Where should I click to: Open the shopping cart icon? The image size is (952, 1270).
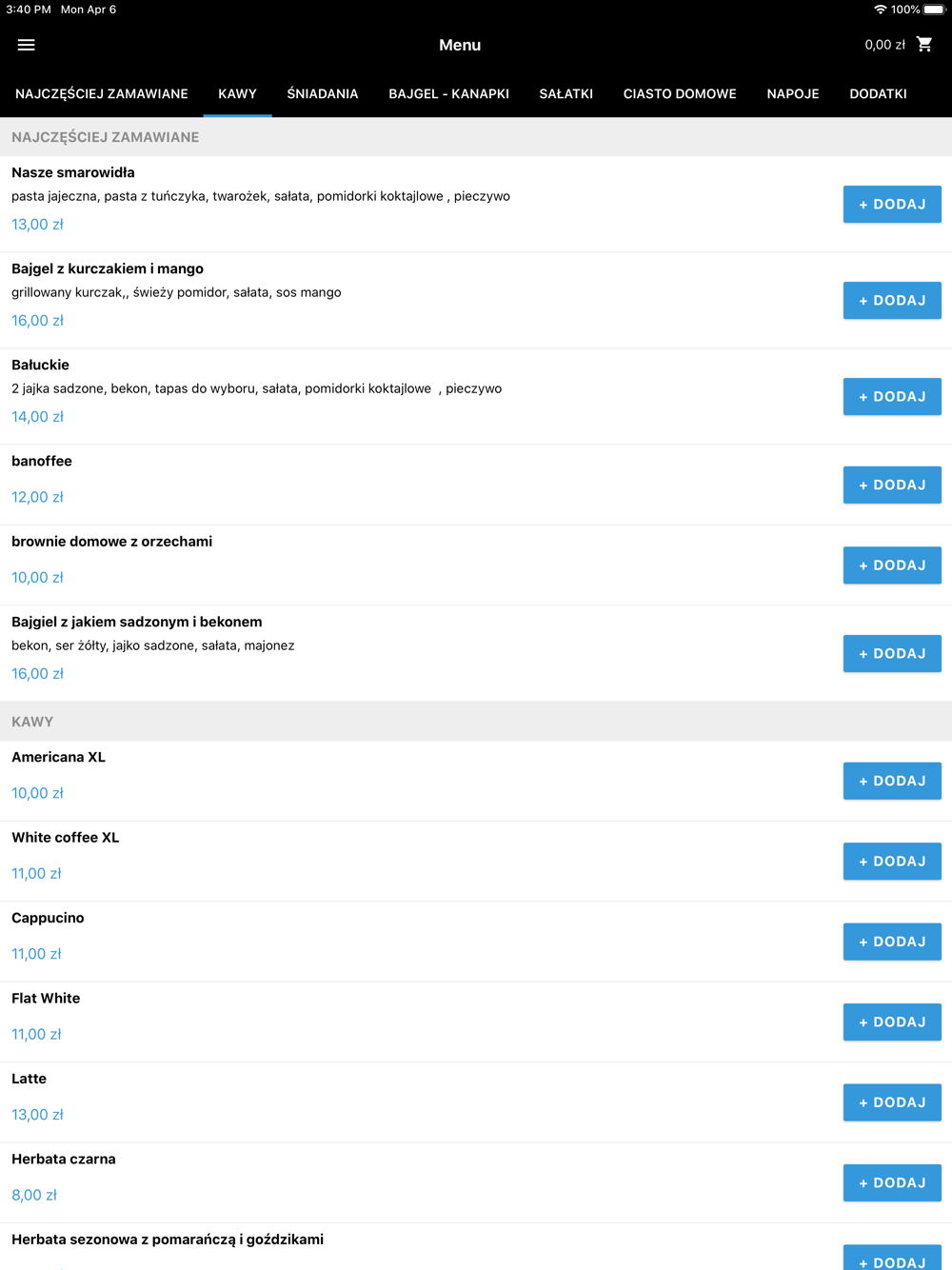pos(924,45)
